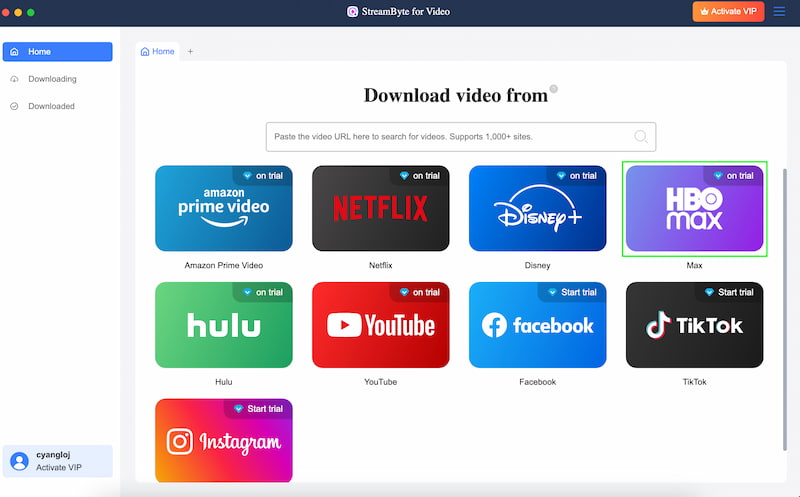Click the Activate VIP button in title bar
800x497 pixels.
pos(728,11)
